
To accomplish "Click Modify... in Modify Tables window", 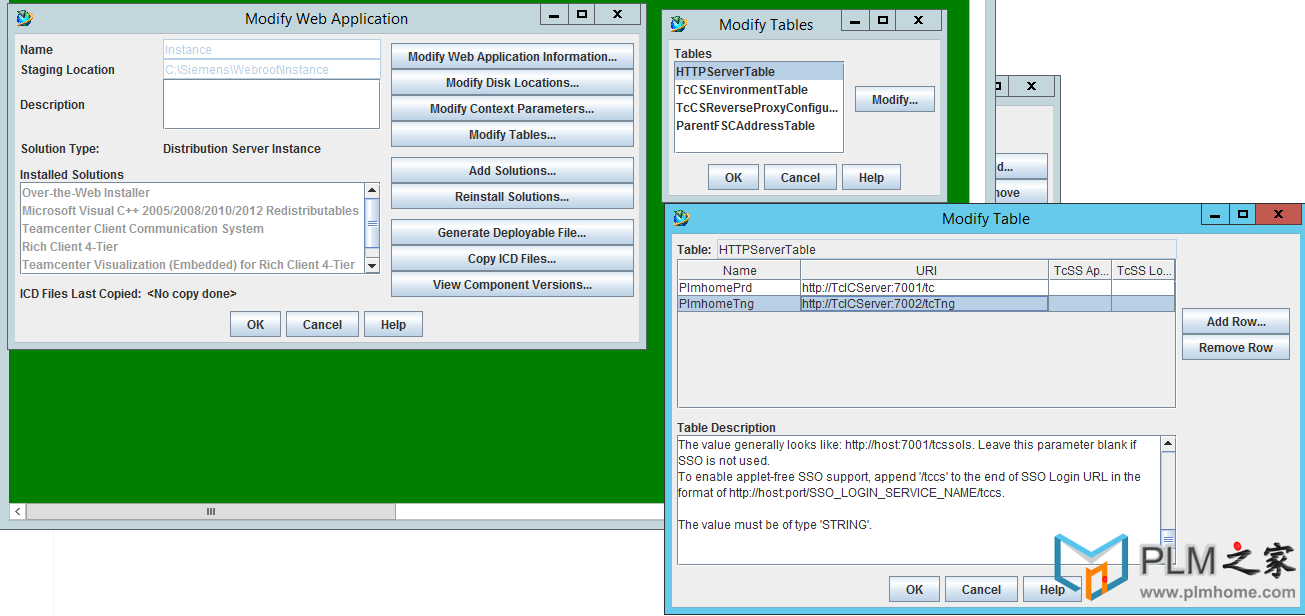I will point(895,100).
